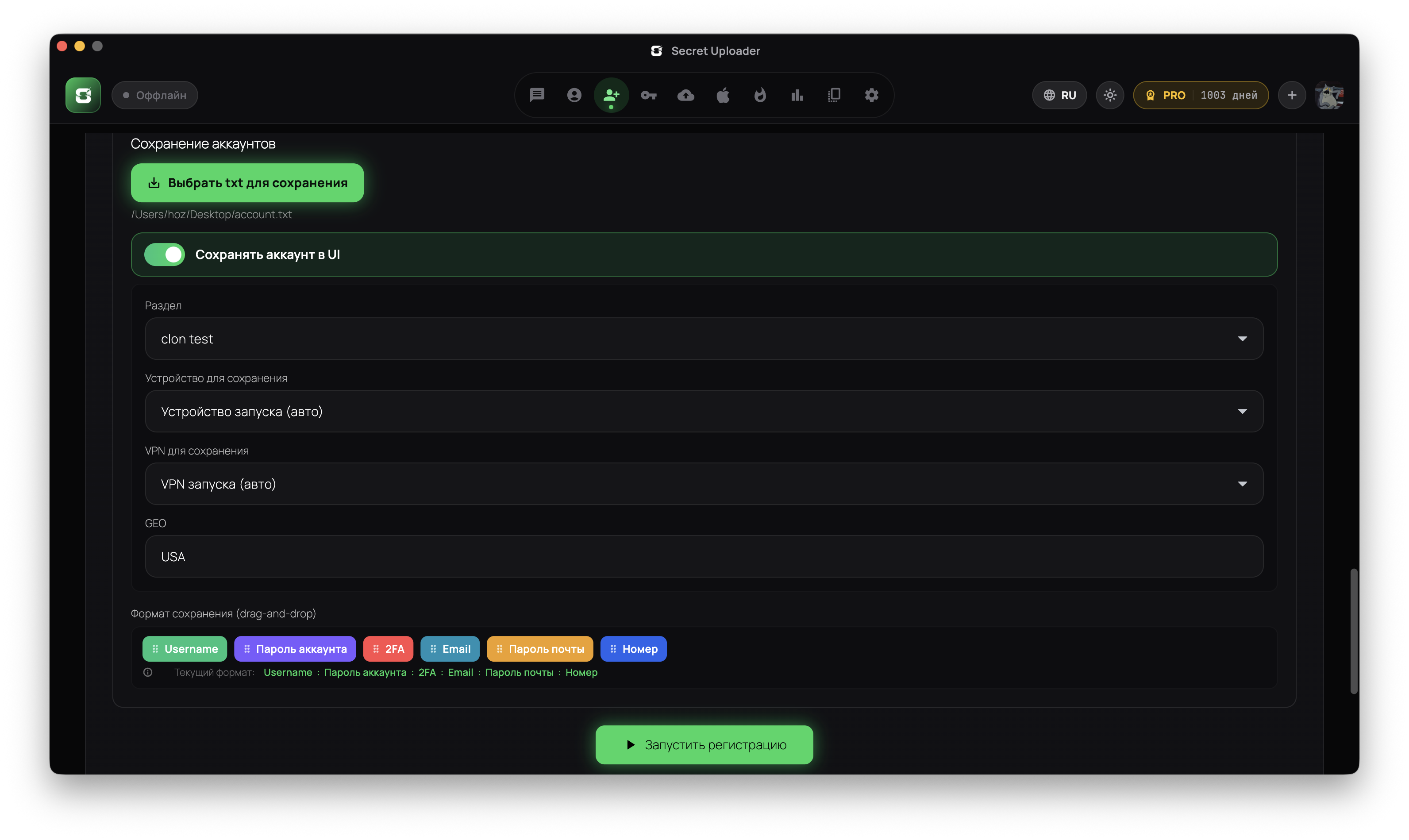Select the add-user registration tab icon
Viewport: 1409px width, 840px height.
(x=611, y=95)
